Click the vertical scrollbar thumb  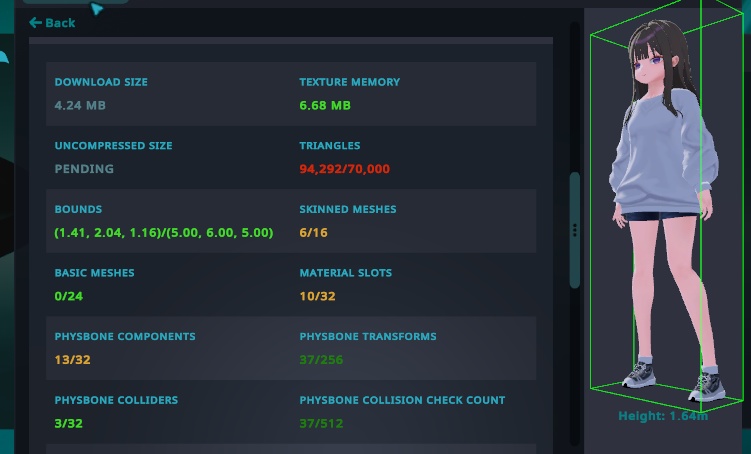pyautogui.click(x=574, y=230)
